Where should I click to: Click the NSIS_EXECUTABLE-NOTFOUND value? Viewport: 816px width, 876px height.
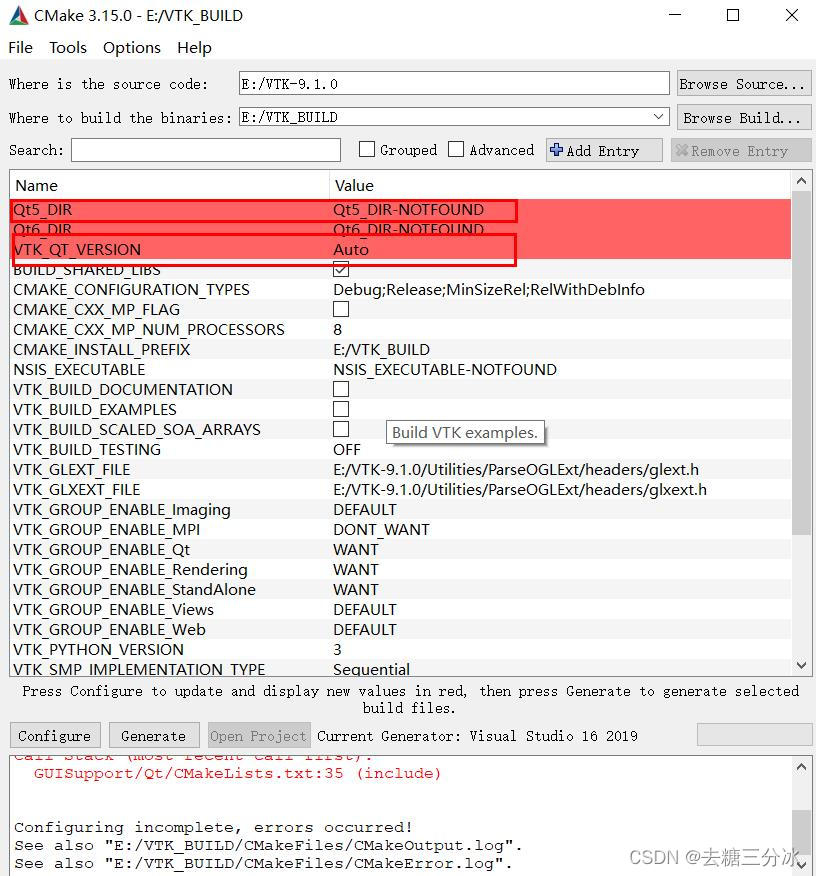pos(445,370)
